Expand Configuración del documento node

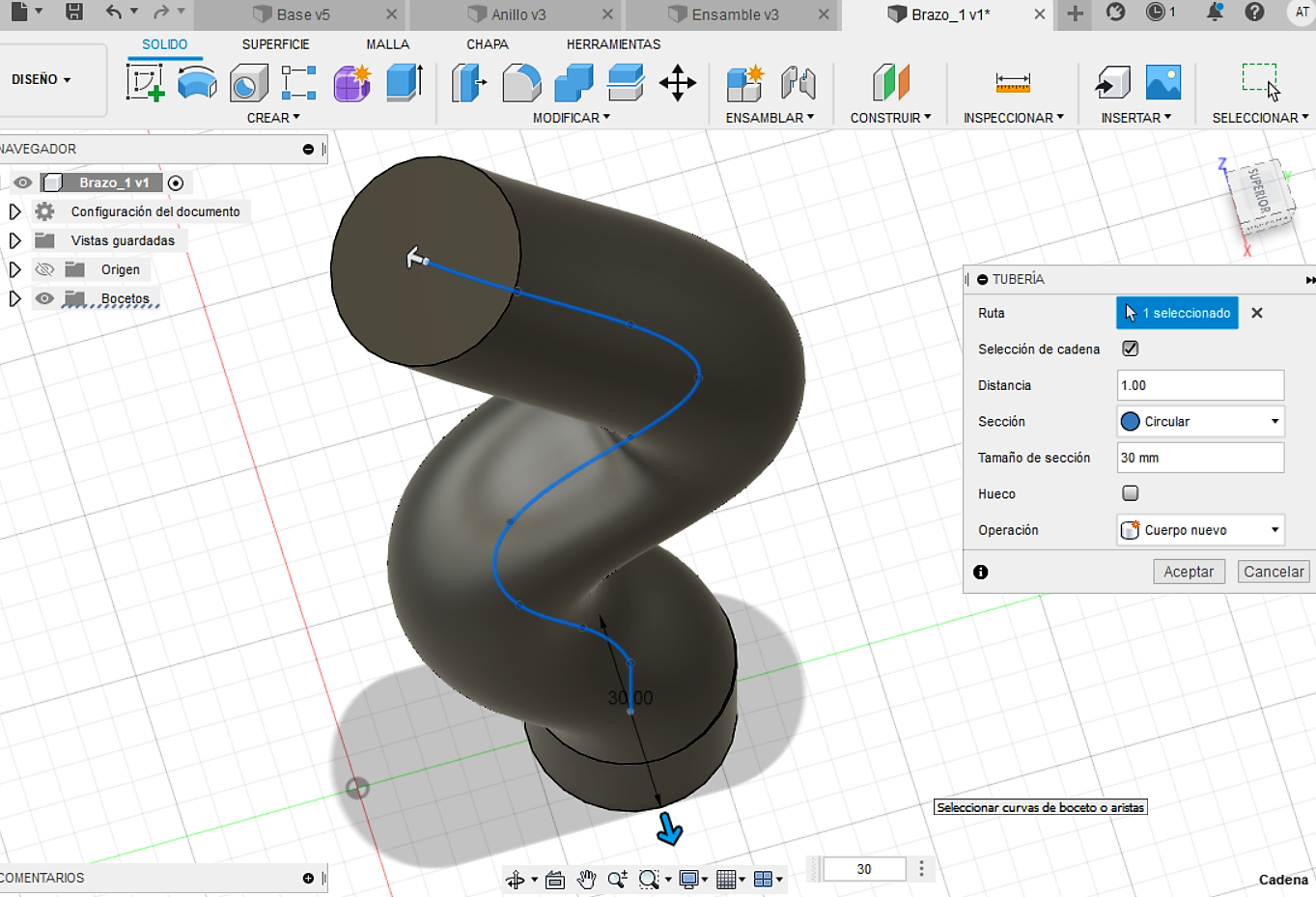pyautogui.click(x=14, y=211)
